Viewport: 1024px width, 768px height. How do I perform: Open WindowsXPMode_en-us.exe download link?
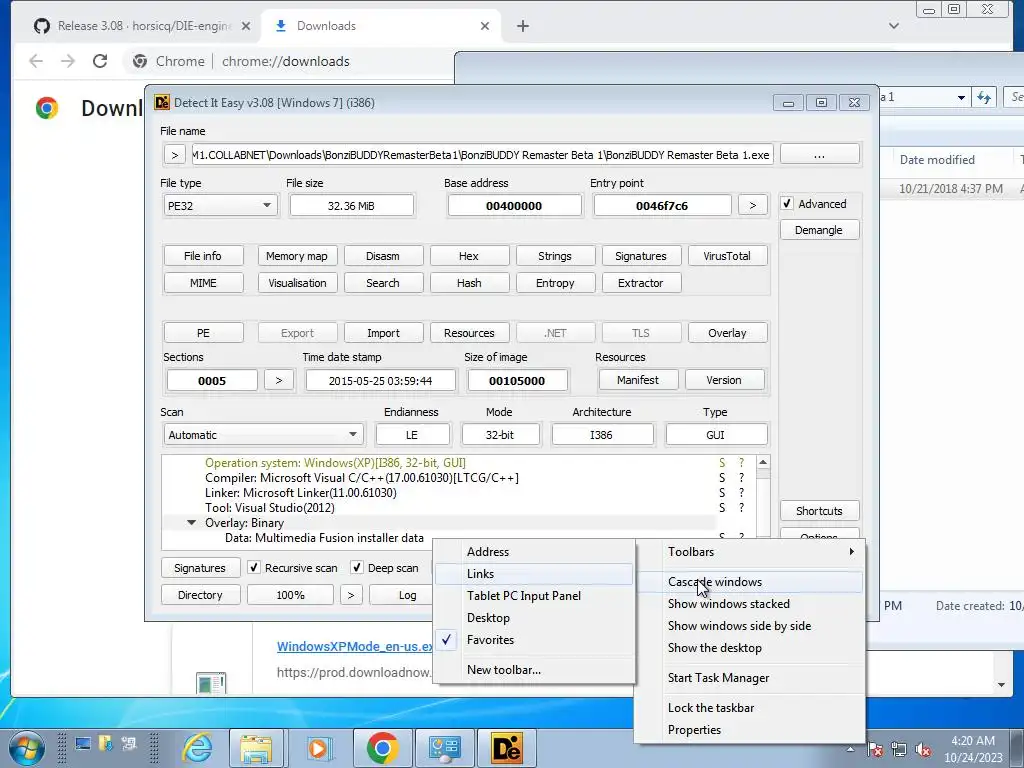(355, 647)
